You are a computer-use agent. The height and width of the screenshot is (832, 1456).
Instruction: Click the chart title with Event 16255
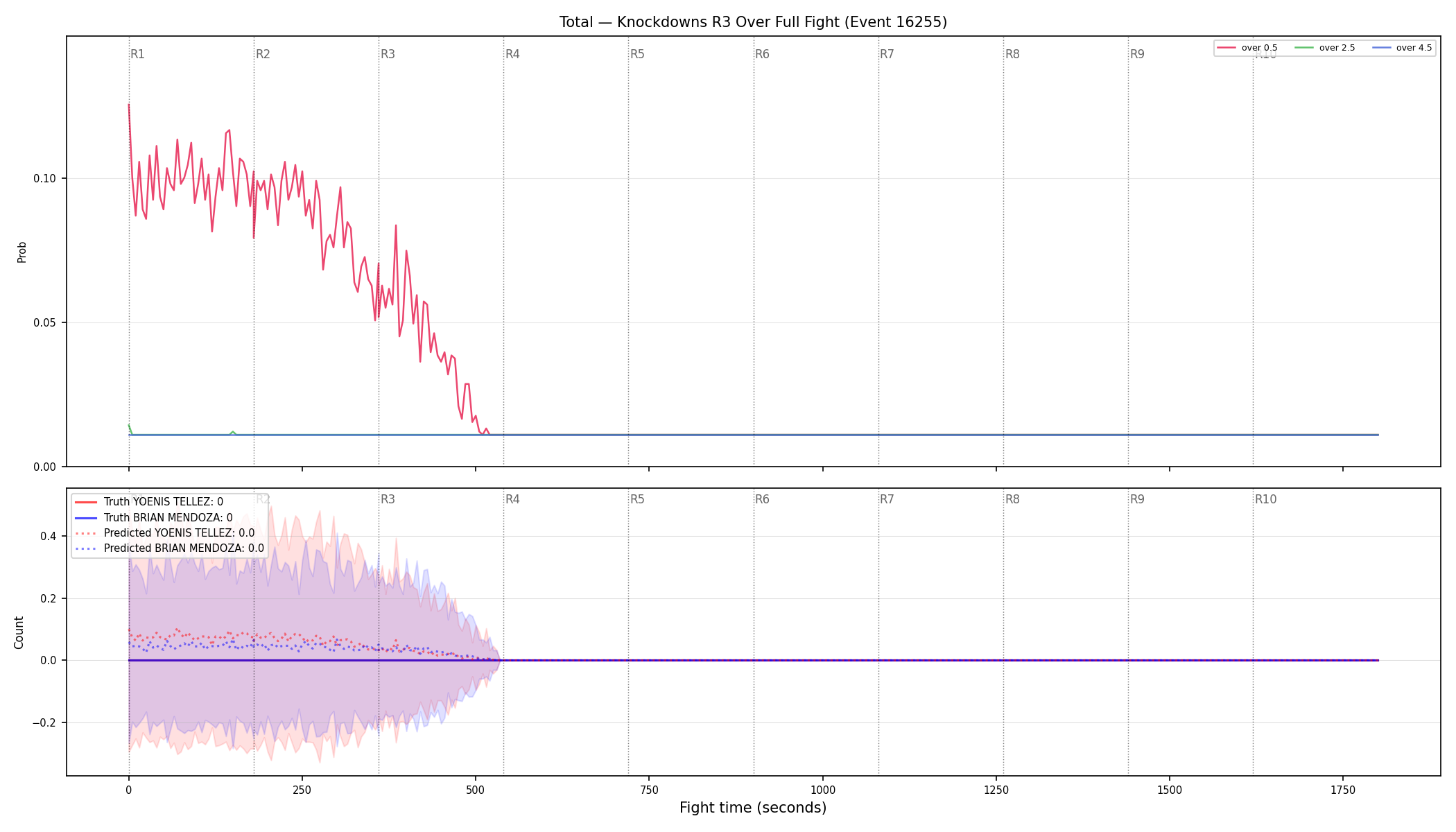(753, 22)
